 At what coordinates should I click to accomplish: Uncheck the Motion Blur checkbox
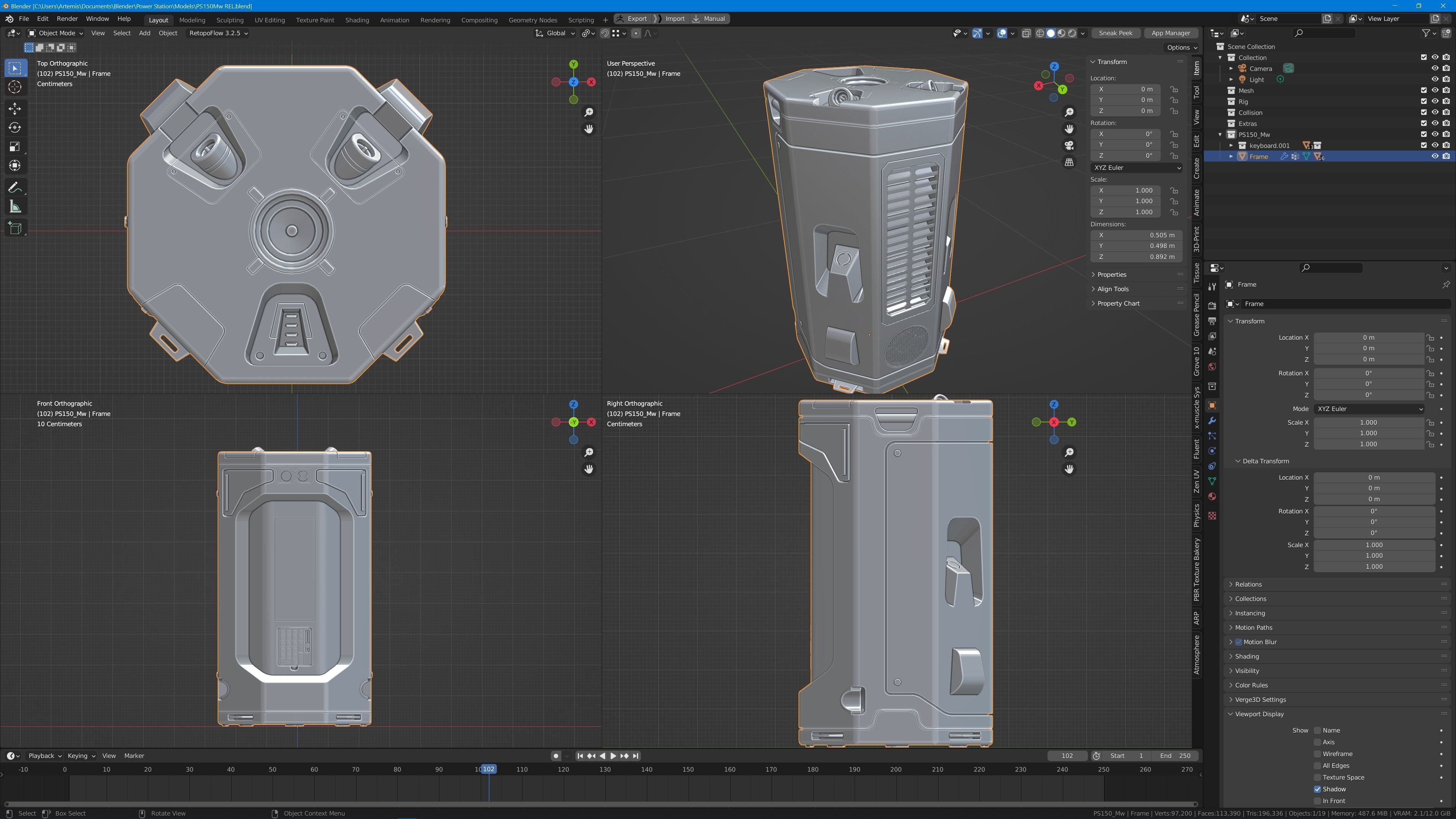pos(1238,643)
